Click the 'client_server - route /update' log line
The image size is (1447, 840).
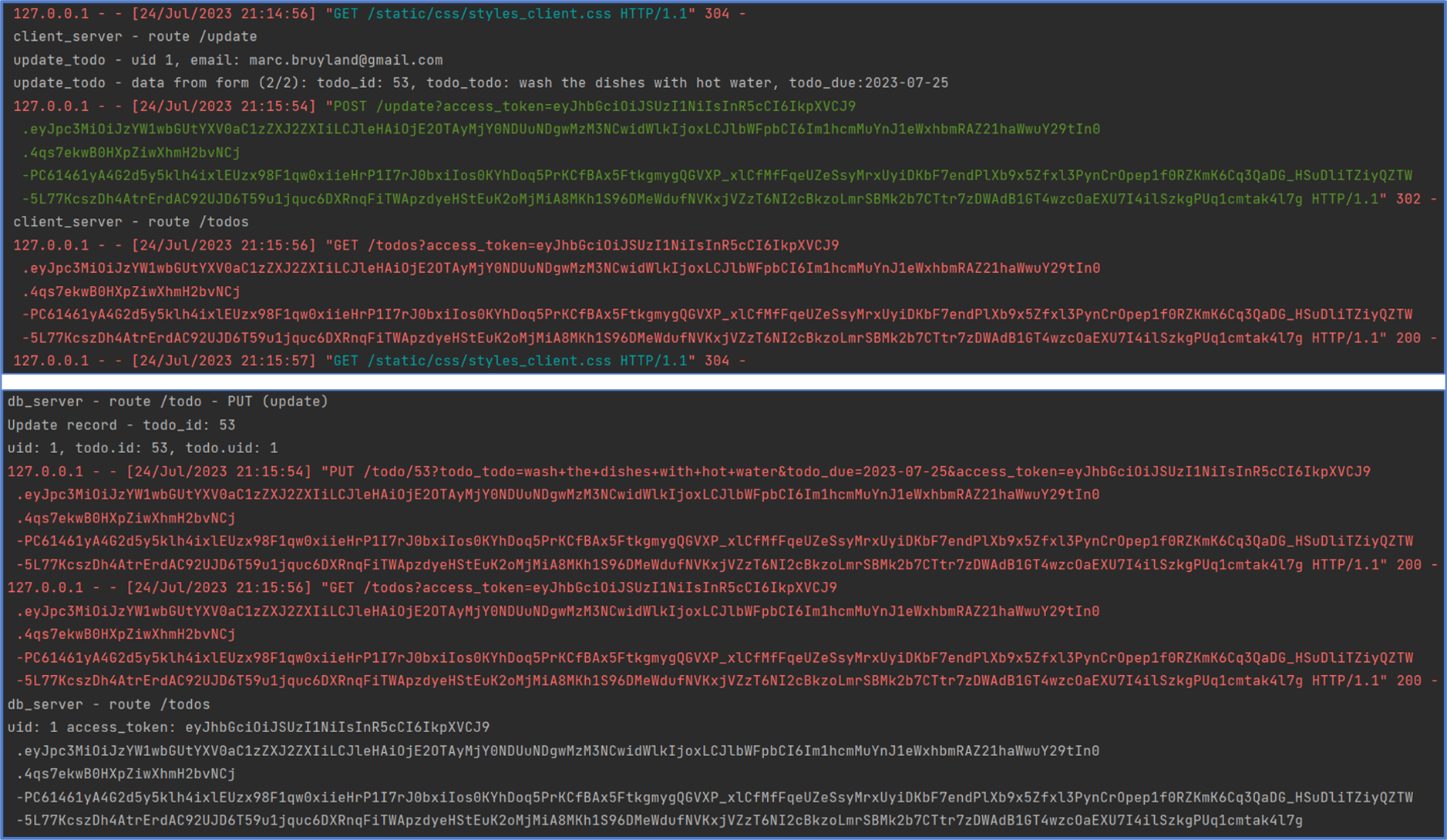(x=135, y=37)
